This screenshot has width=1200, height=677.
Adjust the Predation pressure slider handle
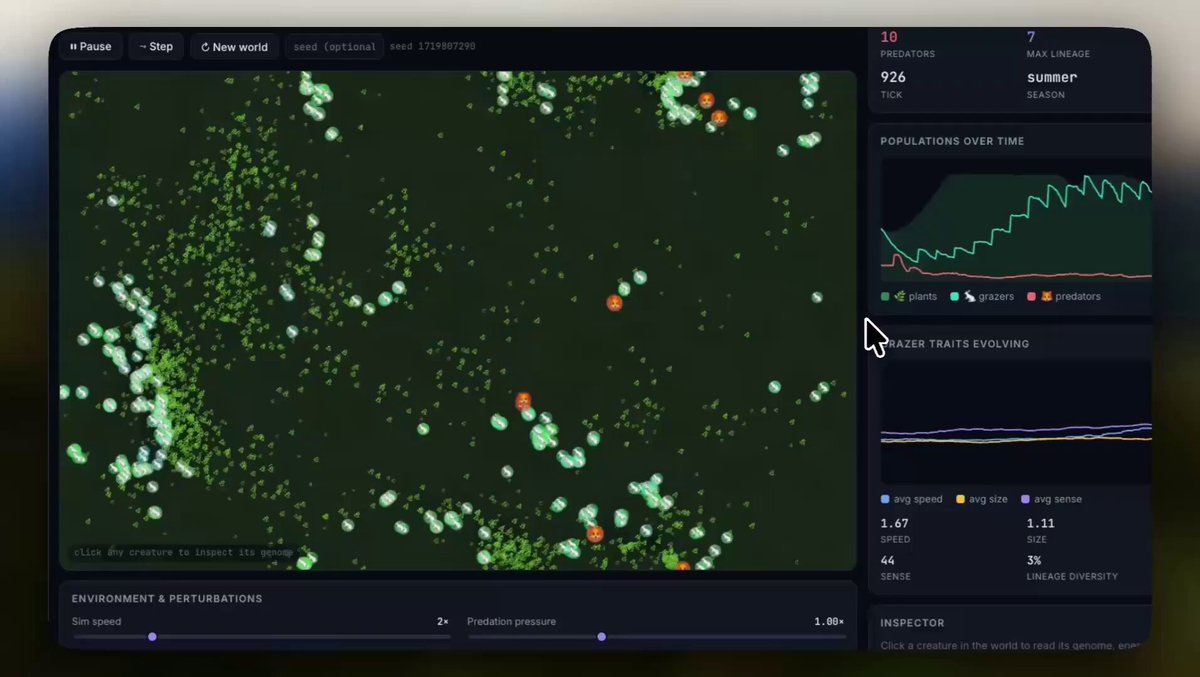click(x=601, y=636)
